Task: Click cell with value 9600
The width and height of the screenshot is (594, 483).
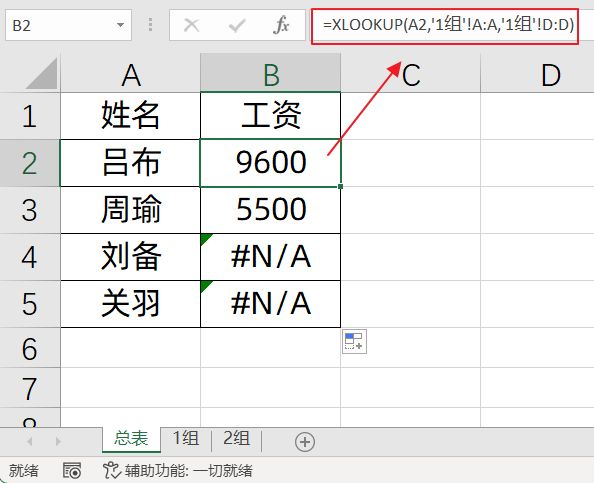Action: tap(270, 163)
